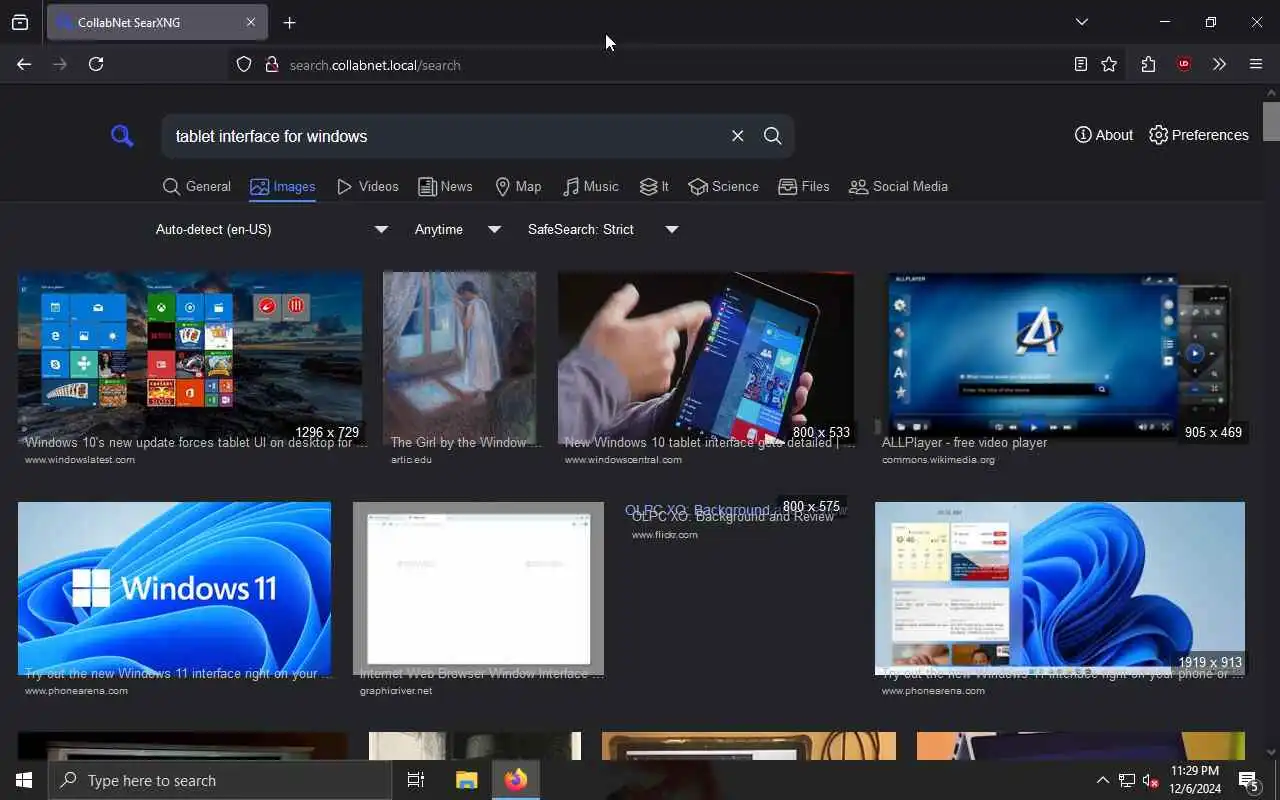Go back with the browser back arrow

click(x=24, y=64)
